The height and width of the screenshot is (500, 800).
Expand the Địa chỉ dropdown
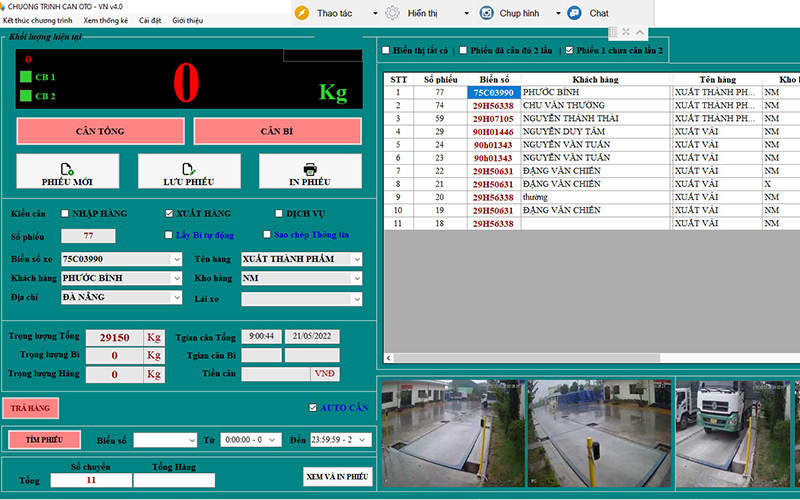(x=176, y=298)
